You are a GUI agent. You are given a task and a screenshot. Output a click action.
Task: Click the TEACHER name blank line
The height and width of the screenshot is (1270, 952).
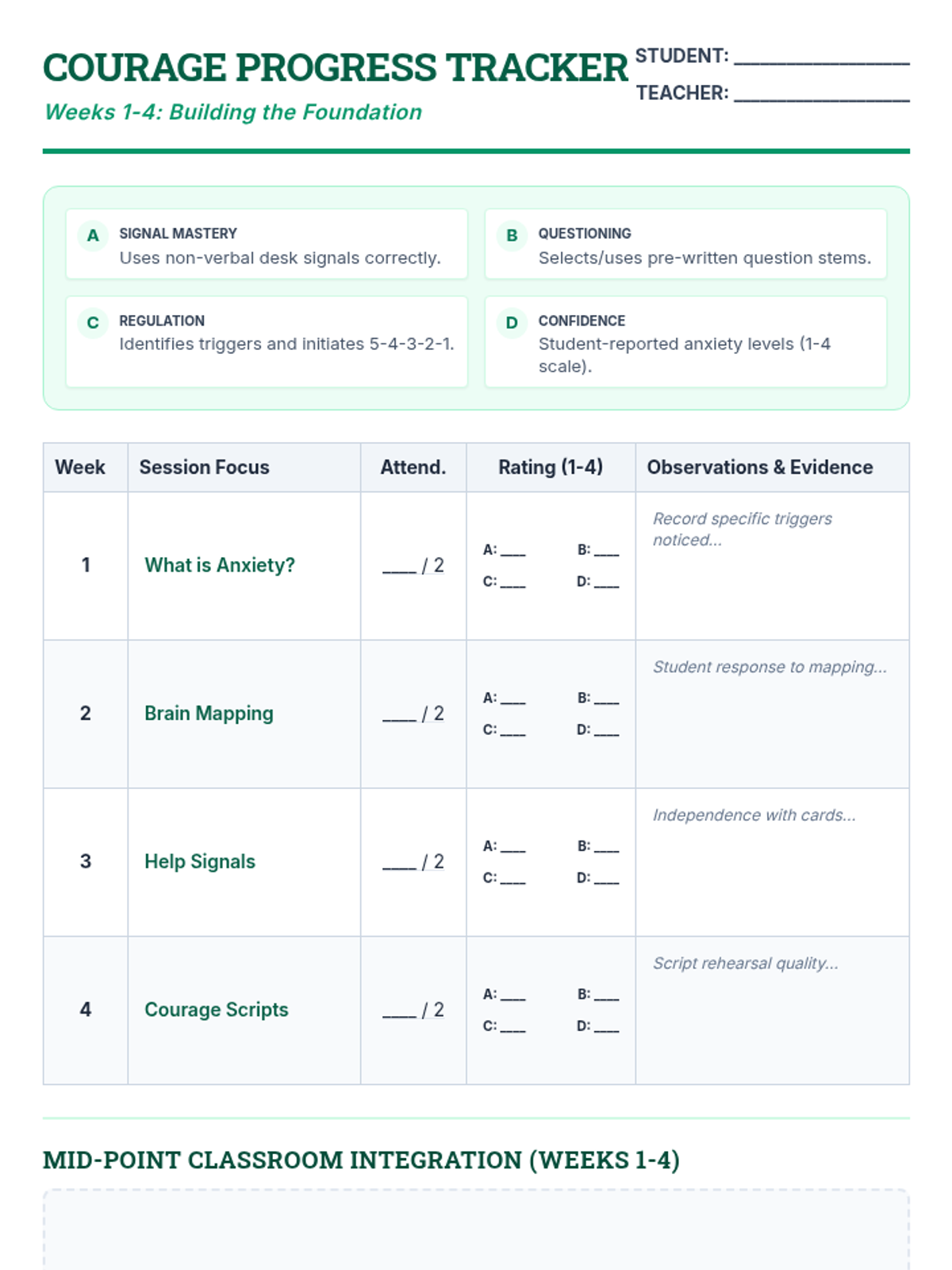[x=821, y=94]
